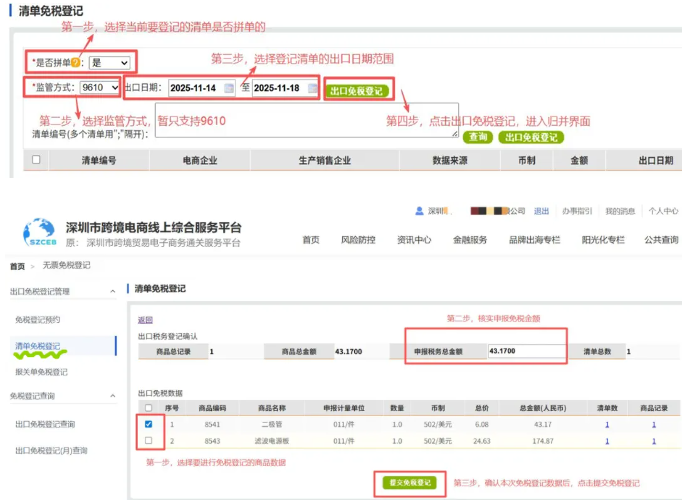This screenshot has height=503, width=684.
Task: Open the 金融服务 navigation menu
Action: coord(470,240)
